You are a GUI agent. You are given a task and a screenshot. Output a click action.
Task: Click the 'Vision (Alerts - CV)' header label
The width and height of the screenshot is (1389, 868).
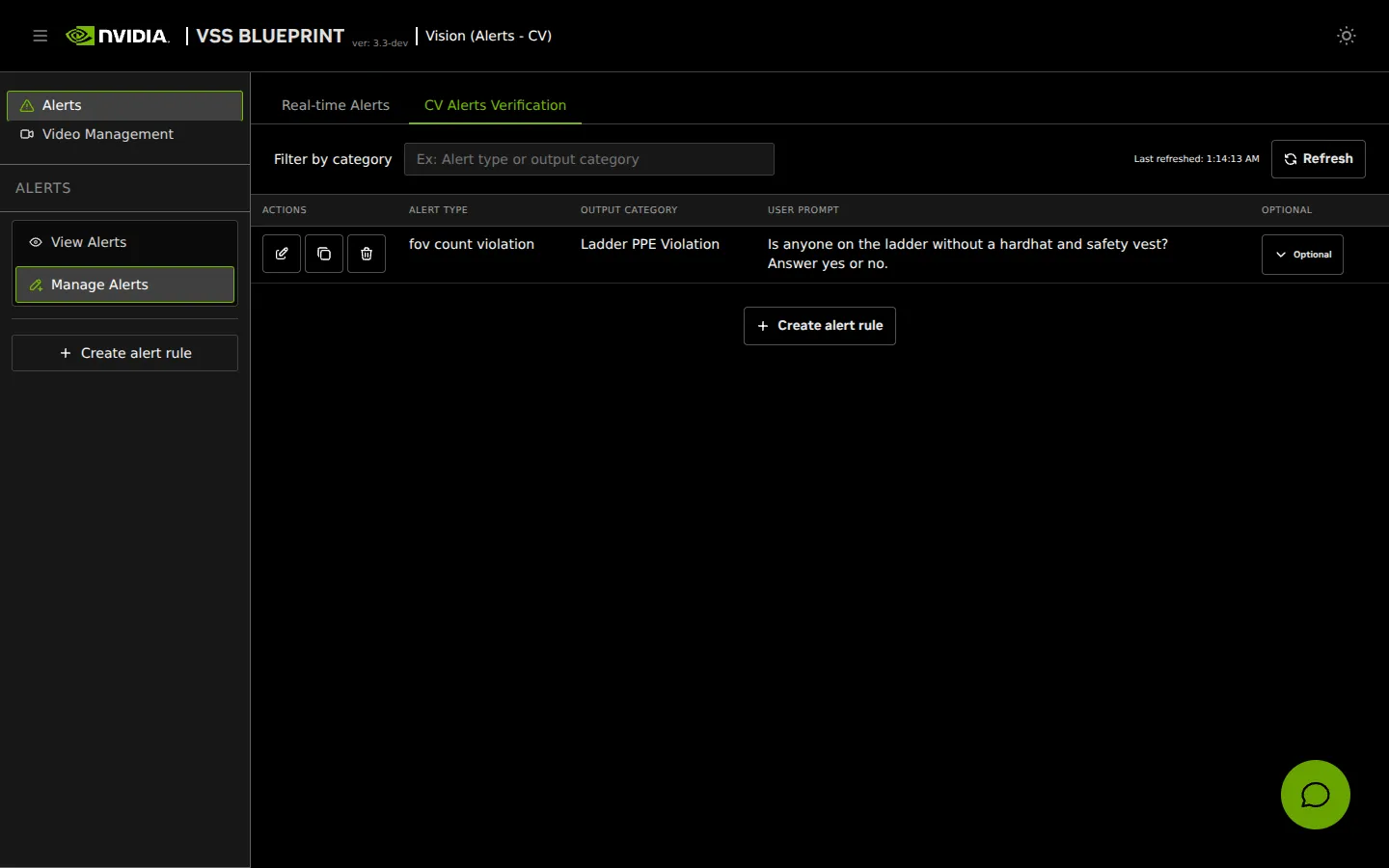[489, 36]
